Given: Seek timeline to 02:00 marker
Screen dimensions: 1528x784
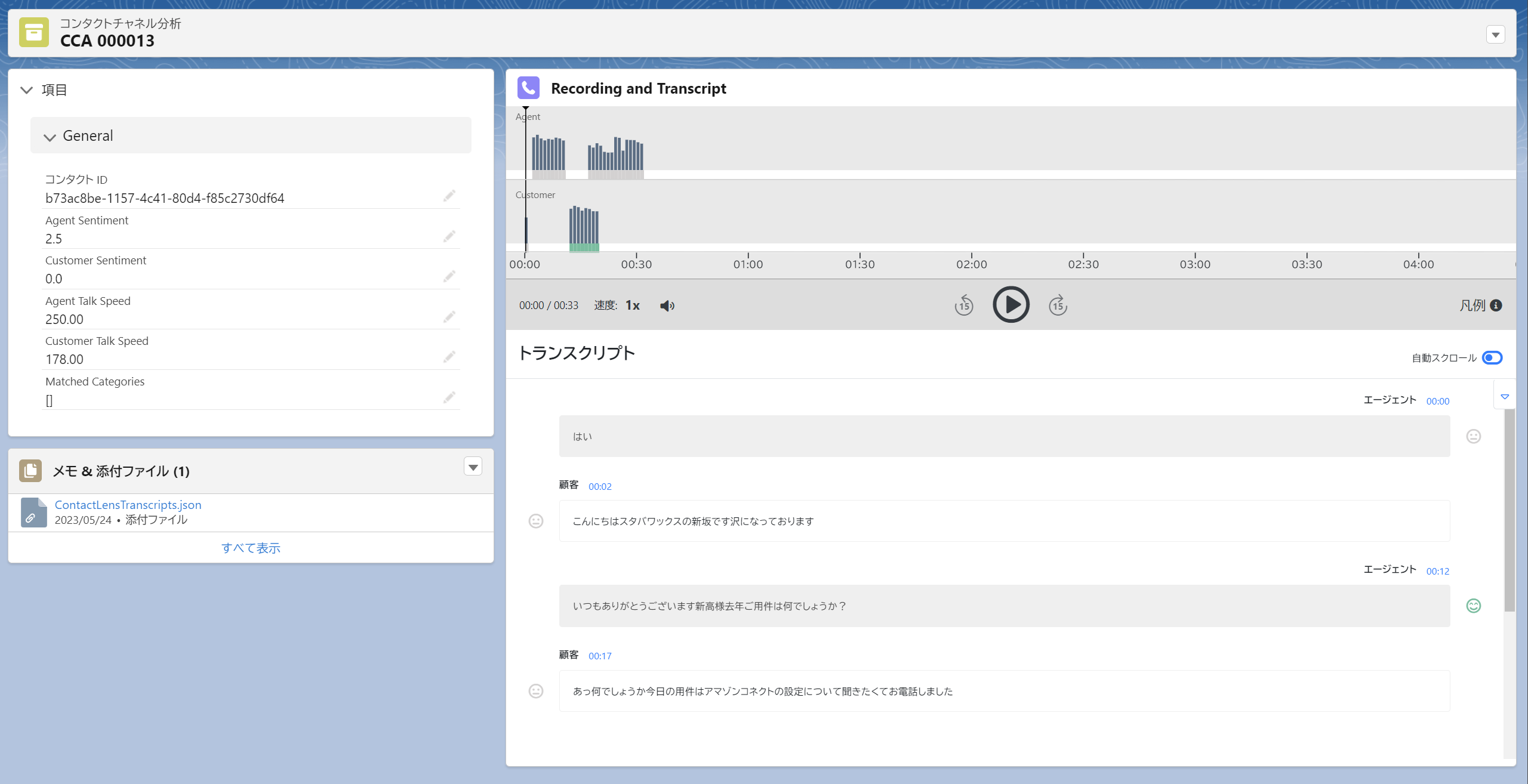Looking at the screenshot, I should tap(972, 264).
